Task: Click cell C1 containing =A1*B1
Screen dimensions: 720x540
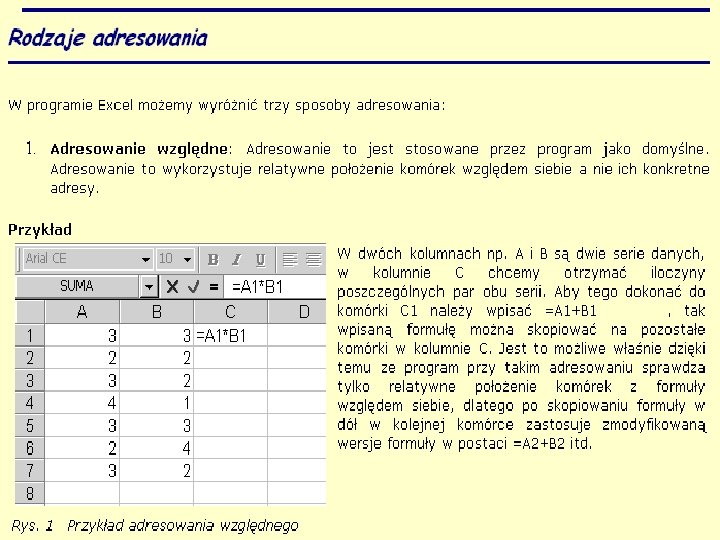Action: tap(231, 335)
